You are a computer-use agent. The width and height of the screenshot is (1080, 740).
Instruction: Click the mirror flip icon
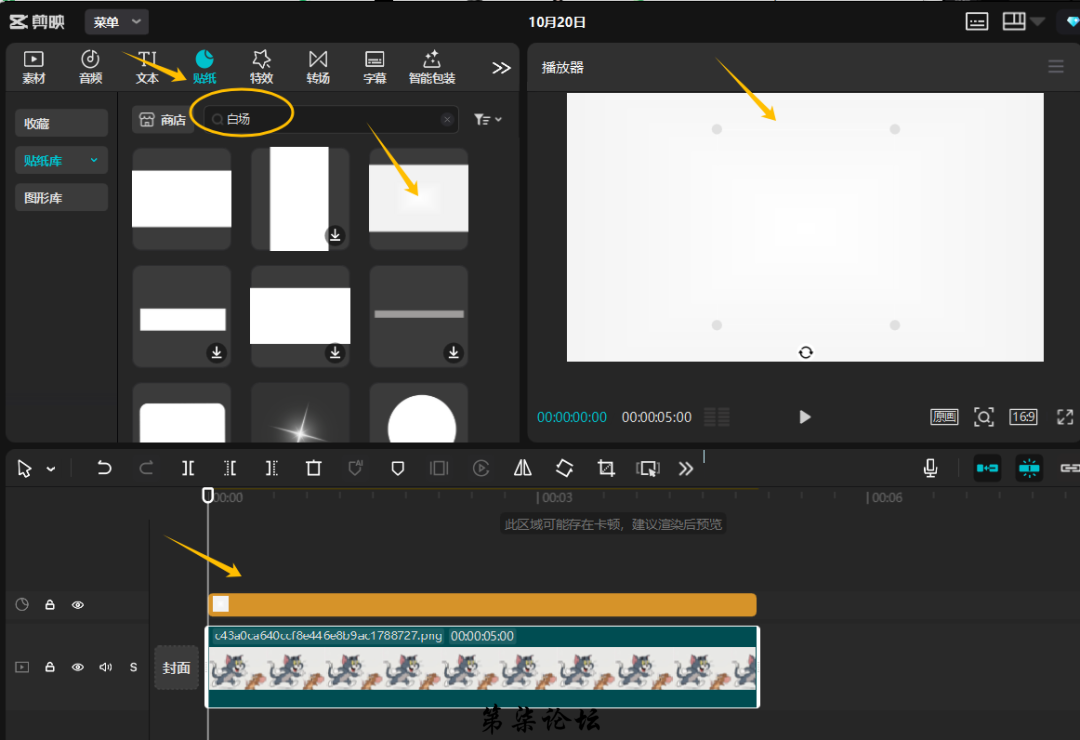point(522,468)
